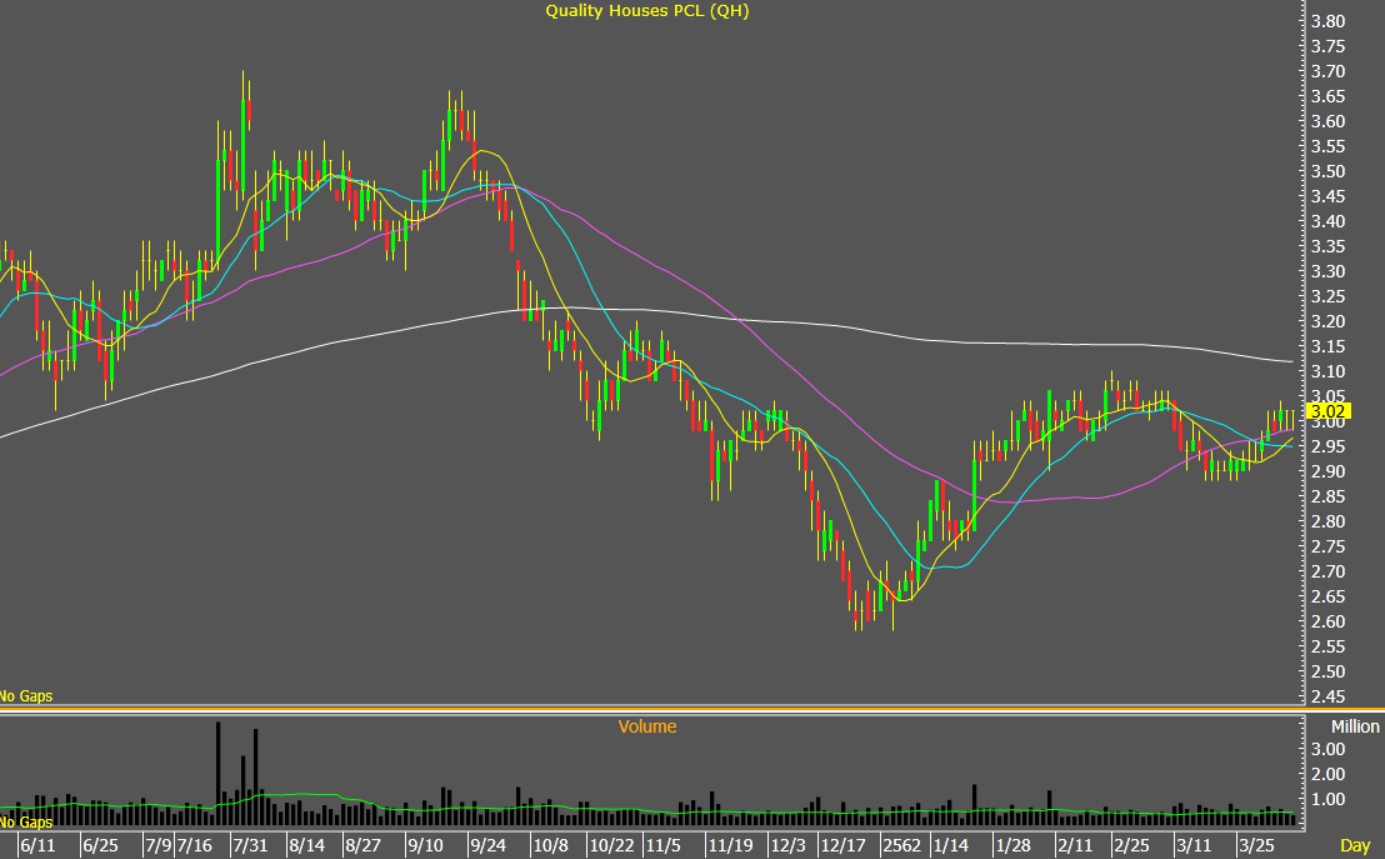The height and width of the screenshot is (859, 1385).
Task: Click the Volume panel label
Action: [647, 727]
